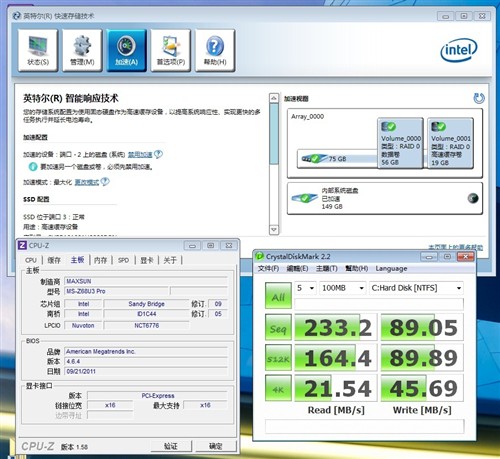Viewport: 500px width, 459px height.
Task: Click the Seq write result 89.05
Action: point(422,327)
